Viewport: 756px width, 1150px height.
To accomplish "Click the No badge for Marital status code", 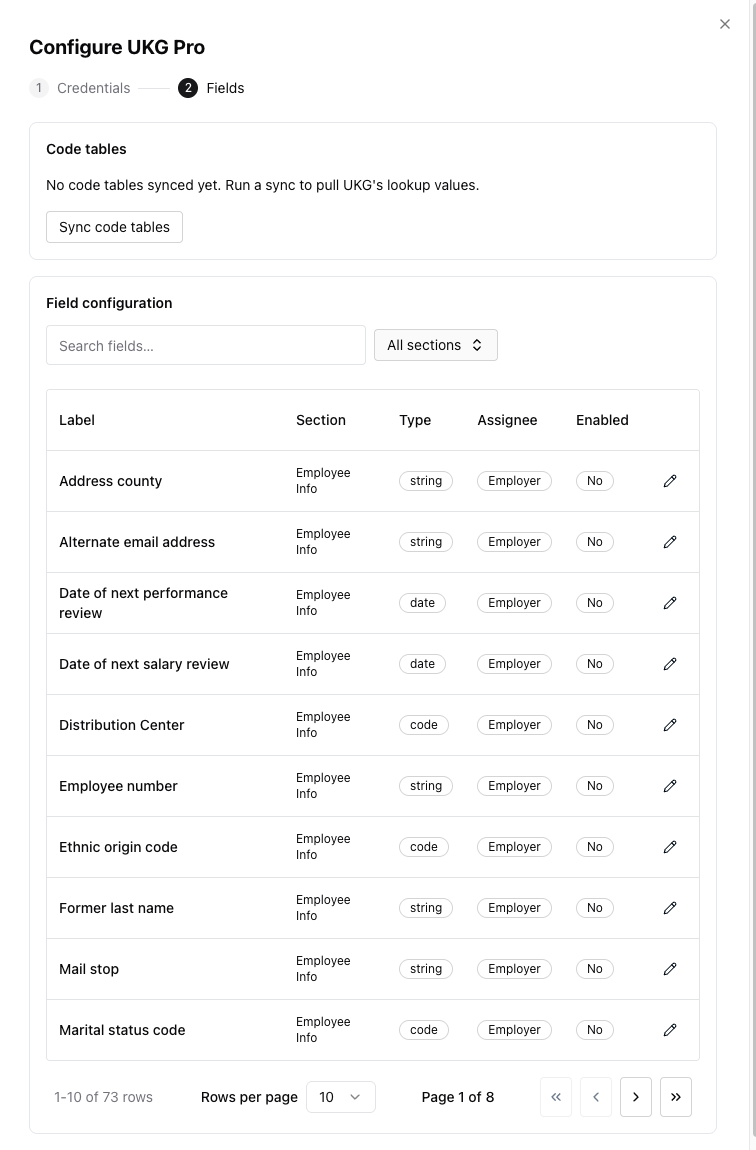I will pos(595,1030).
